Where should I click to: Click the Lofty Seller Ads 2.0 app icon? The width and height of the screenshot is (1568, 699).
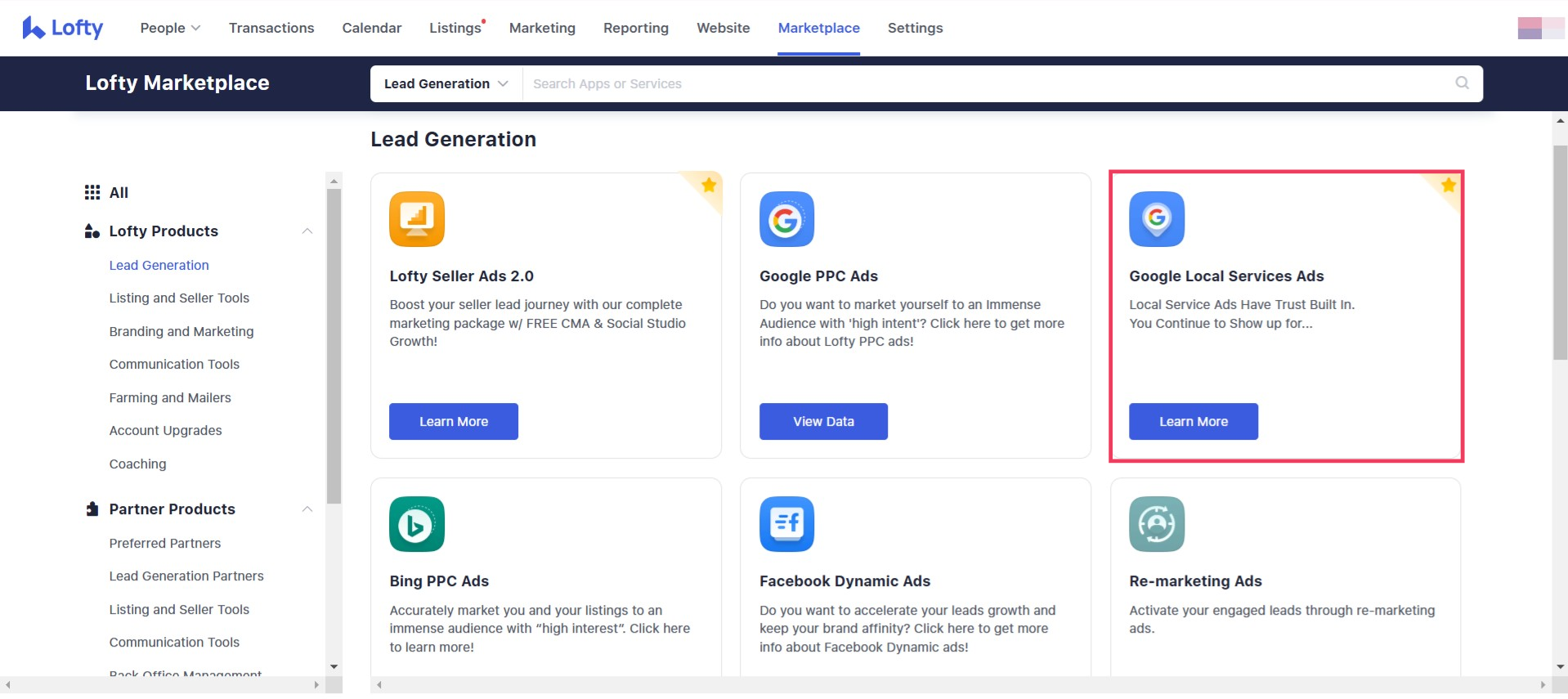(x=417, y=219)
